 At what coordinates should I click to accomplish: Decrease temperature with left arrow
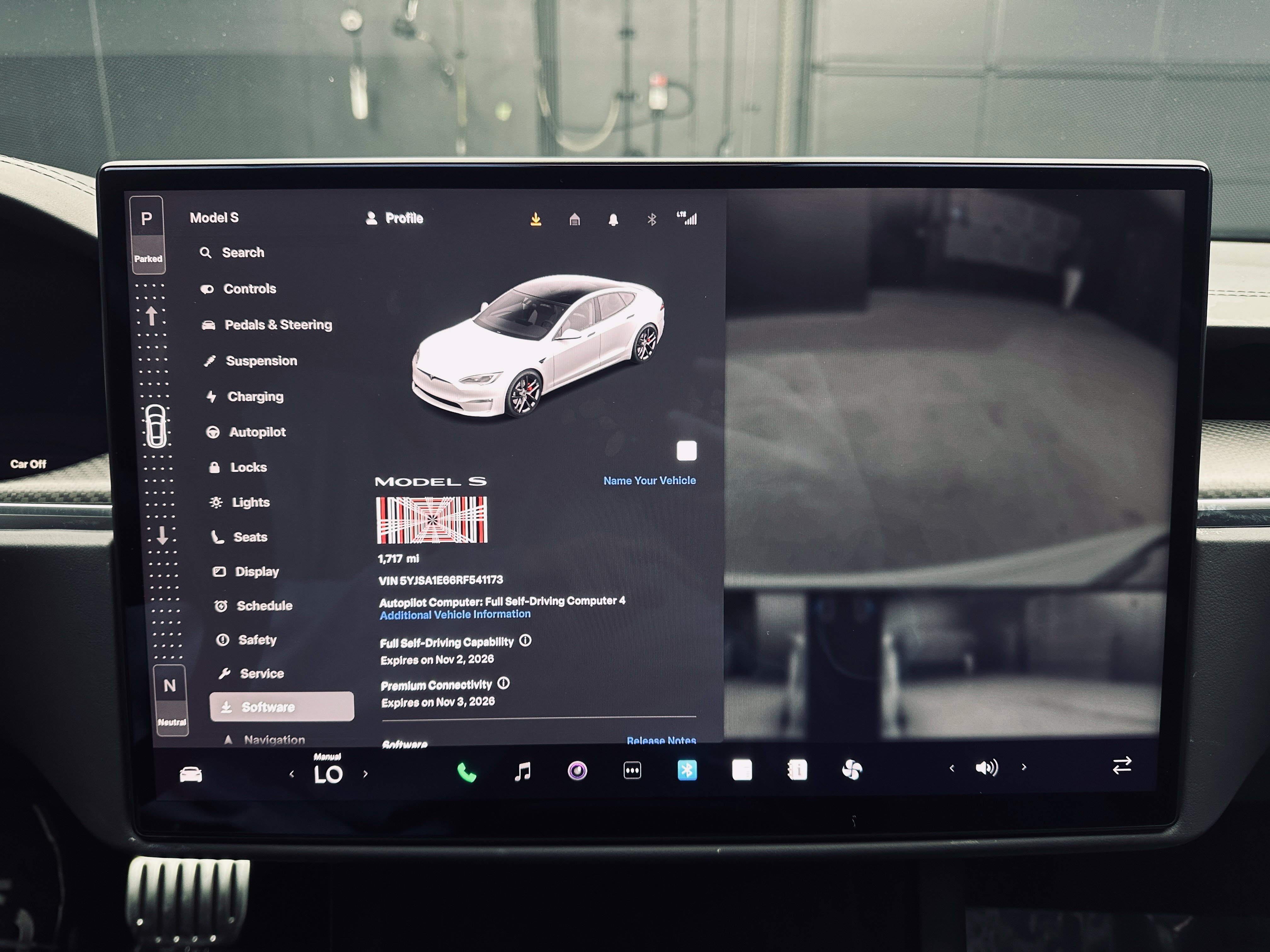292,774
